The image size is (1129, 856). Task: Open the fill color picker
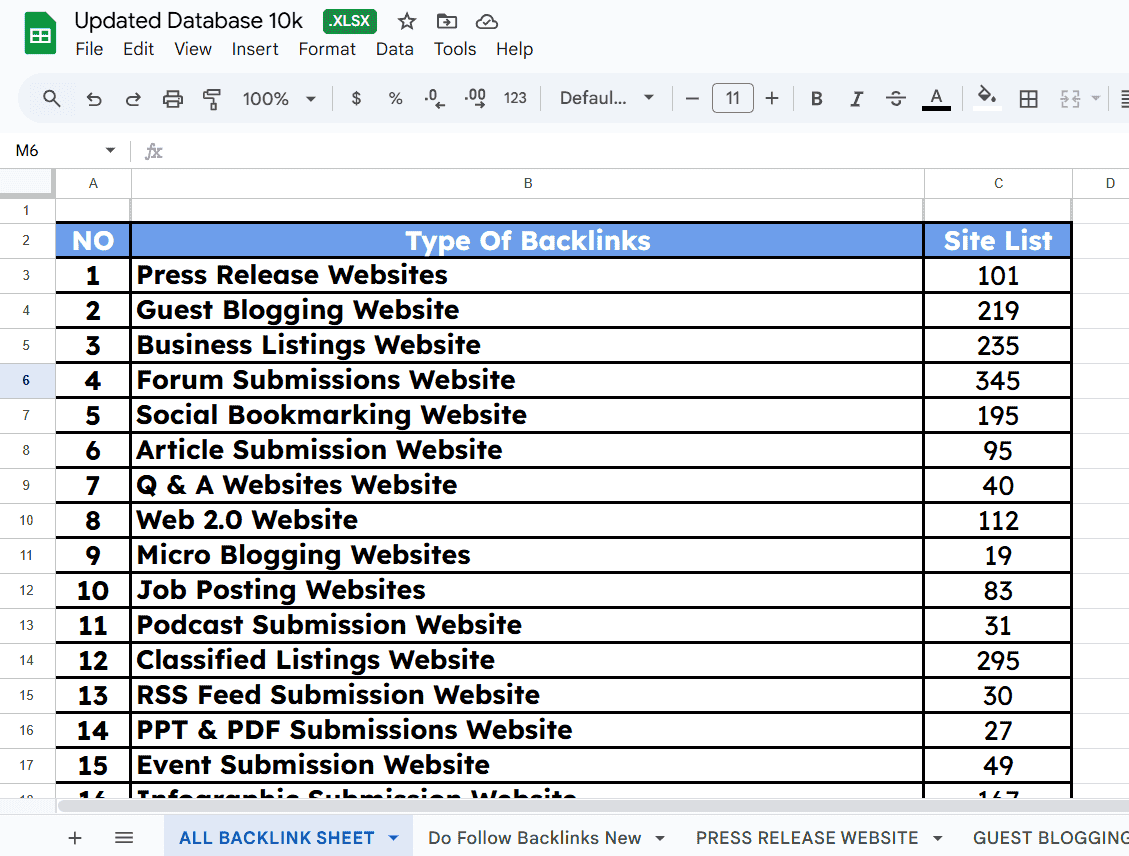987,98
